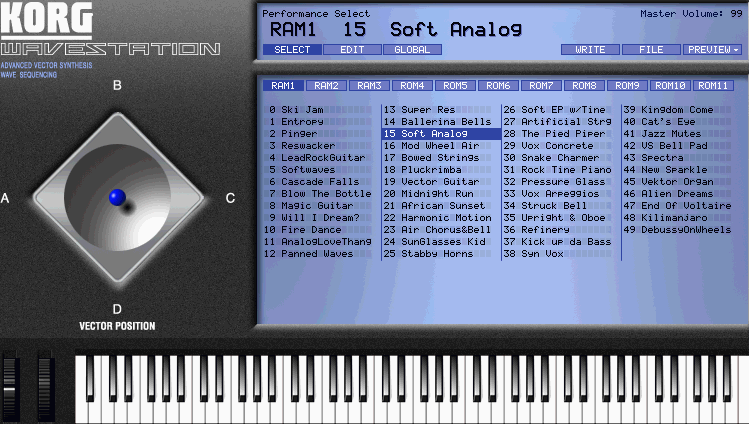Select the RAM2 bank tab
Viewport: 749px width, 424px height.
point(326,85)
